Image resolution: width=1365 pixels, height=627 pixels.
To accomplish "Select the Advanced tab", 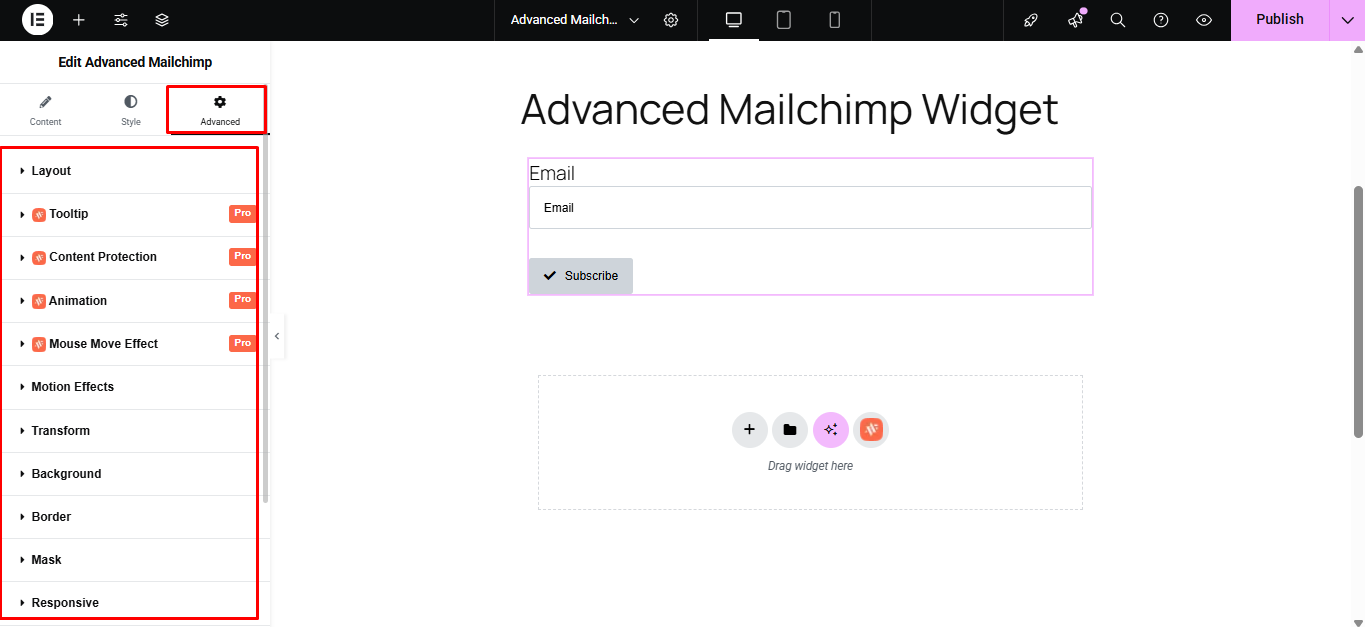I will click(x=220, y=110).
